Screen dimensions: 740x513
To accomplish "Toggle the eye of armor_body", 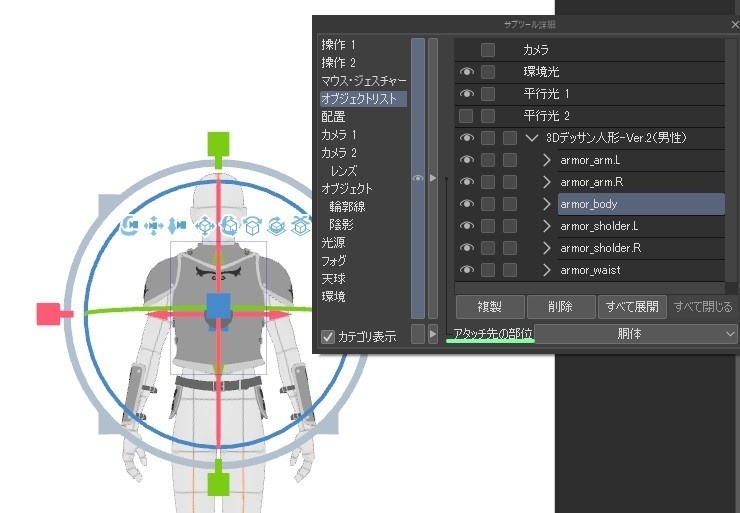I will [x=466, y=203].
